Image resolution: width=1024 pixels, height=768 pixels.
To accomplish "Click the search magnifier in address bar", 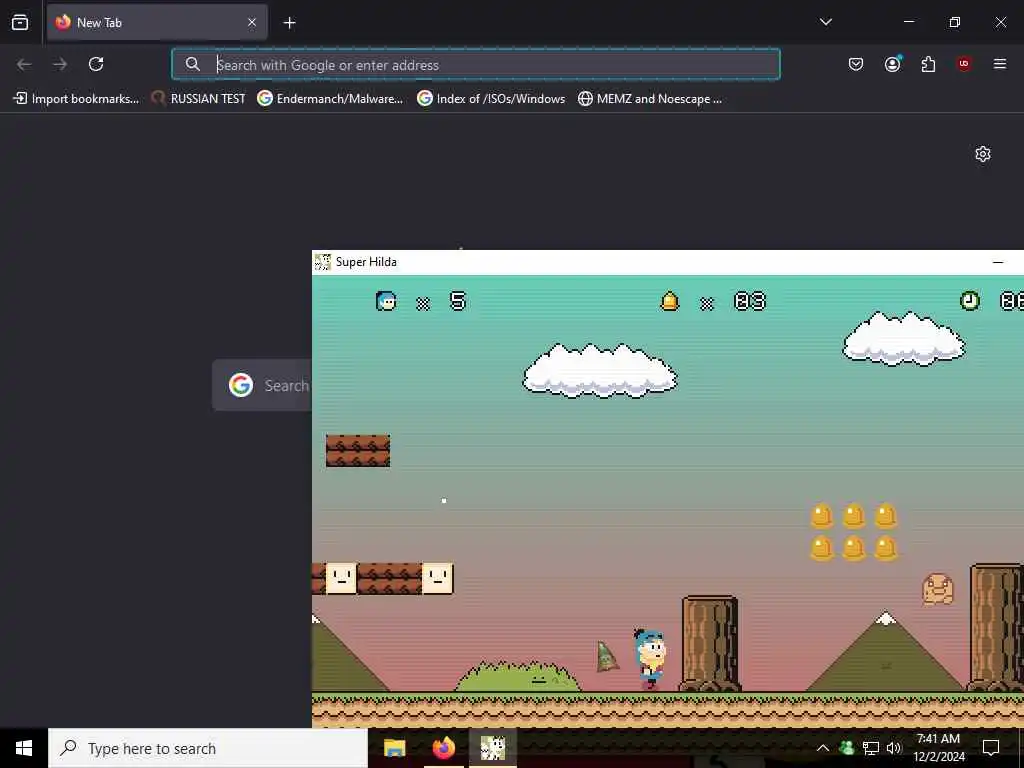I will coord(192,64).
